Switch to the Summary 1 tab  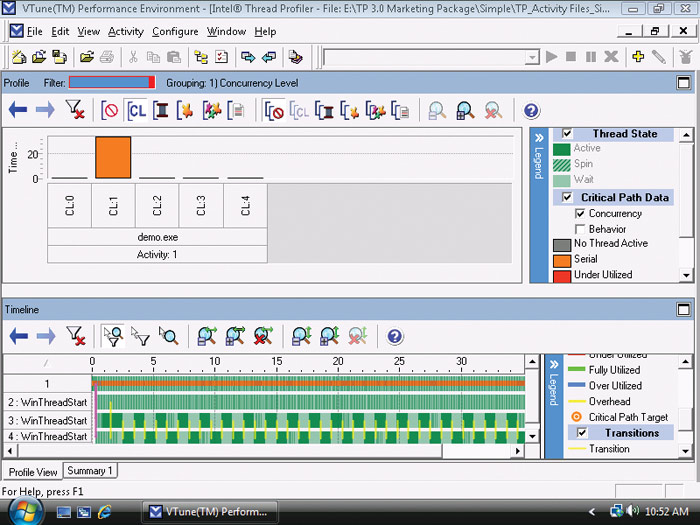click(90, 471)
